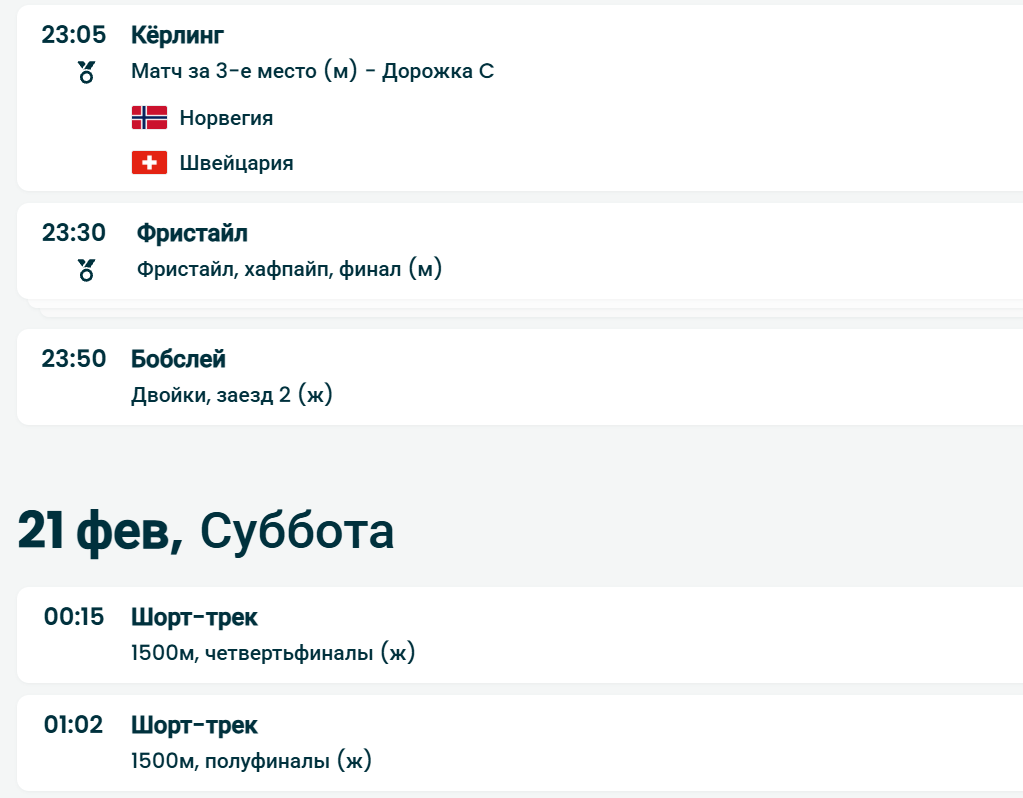Select '1500м, четвертьфиналы (ж)' description
The width and height of the screenshot is (1023, 798).
pos(272,654)
